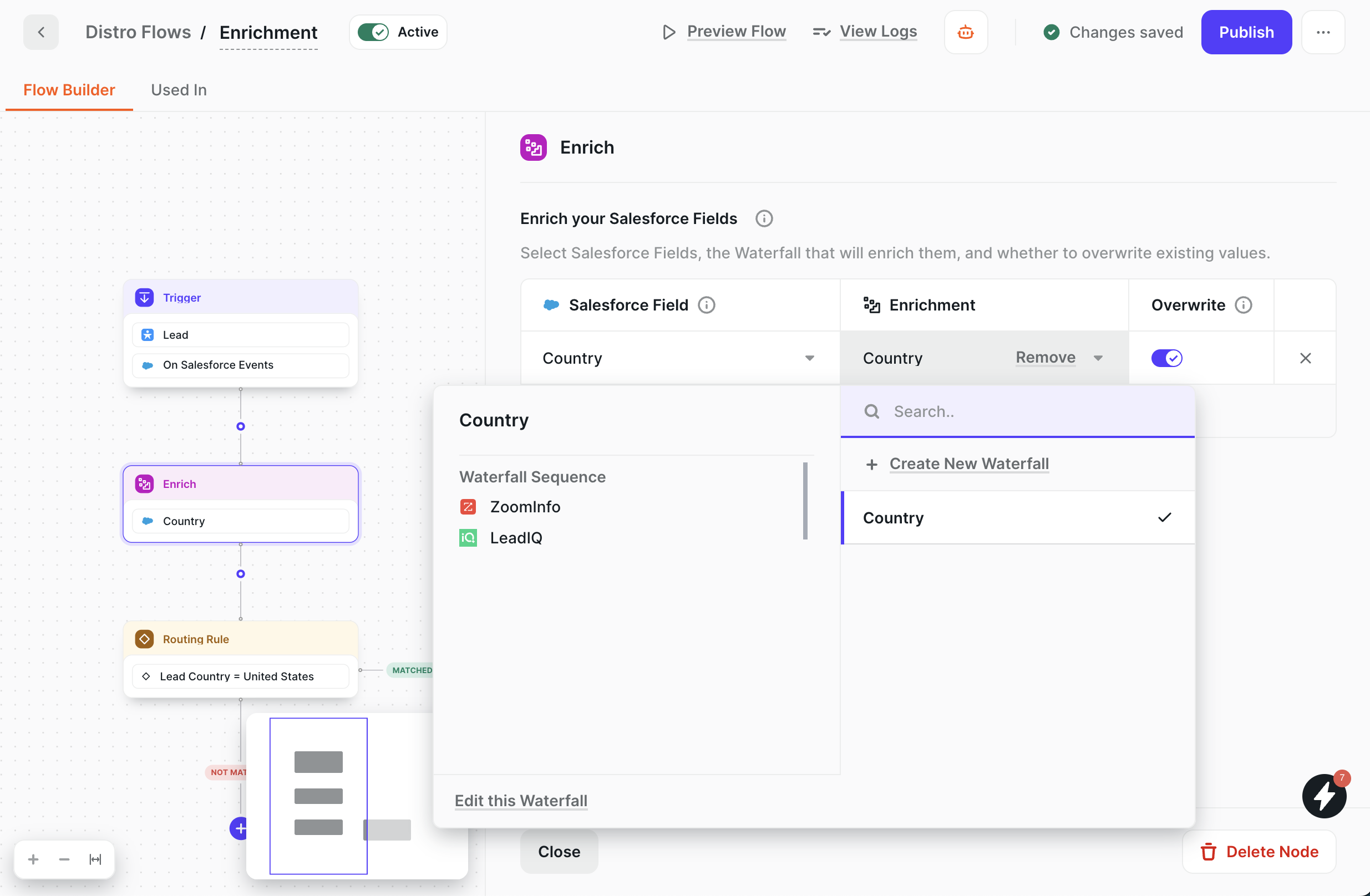Click connector dot between Trigger and Enrich

pyautogui.click(x=241, y=426)
